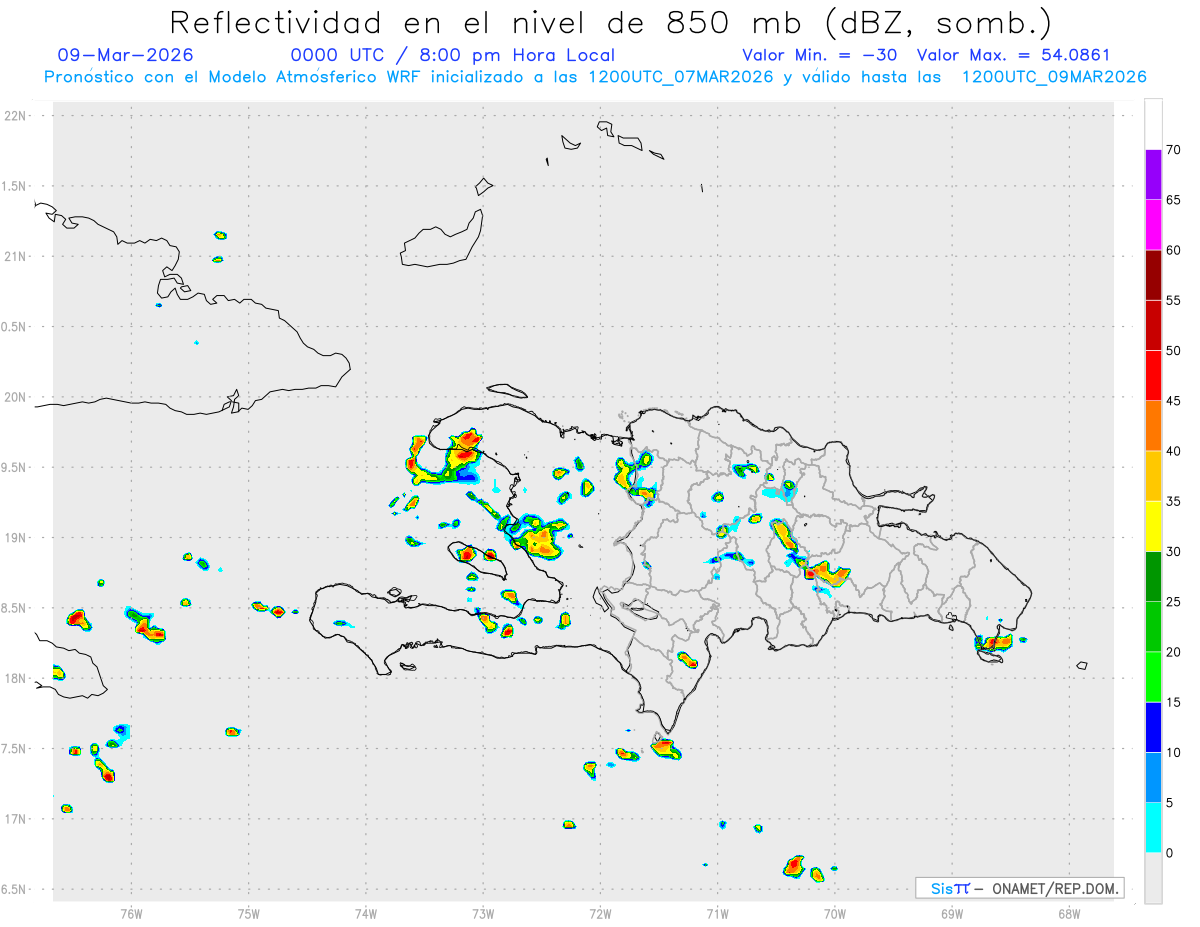Click the color scale label "45"
This screenshot has height=927, width=1200.
(1173, 401)
